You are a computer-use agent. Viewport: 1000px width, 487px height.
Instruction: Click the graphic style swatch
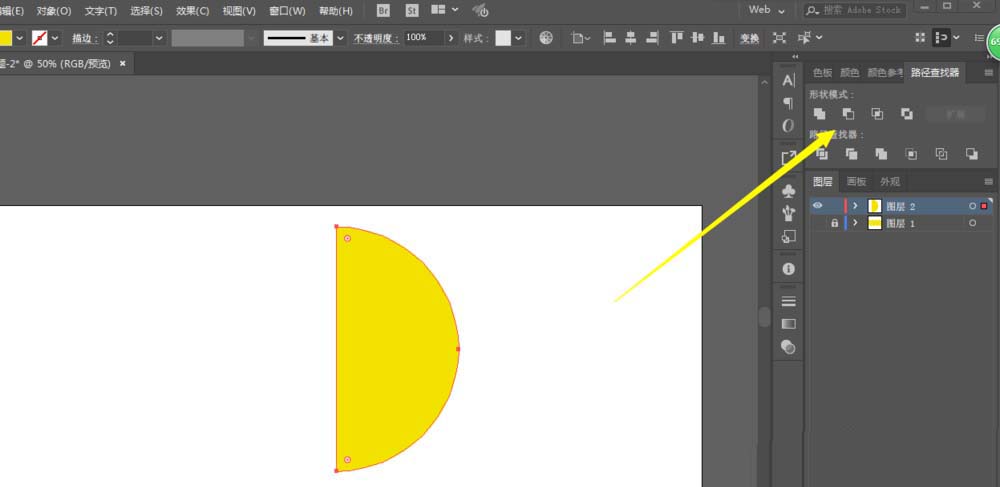tap(503, 38)
